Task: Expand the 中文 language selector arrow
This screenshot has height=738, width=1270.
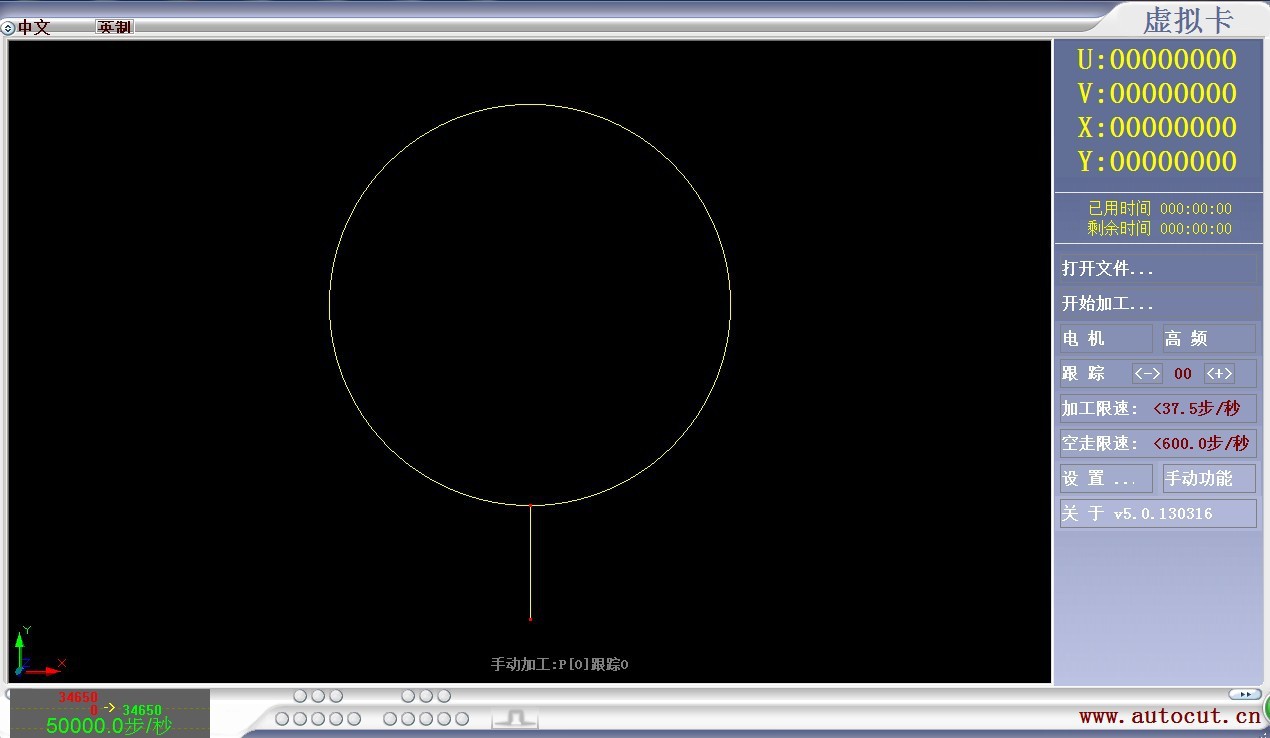Action: tap(8, 28)
